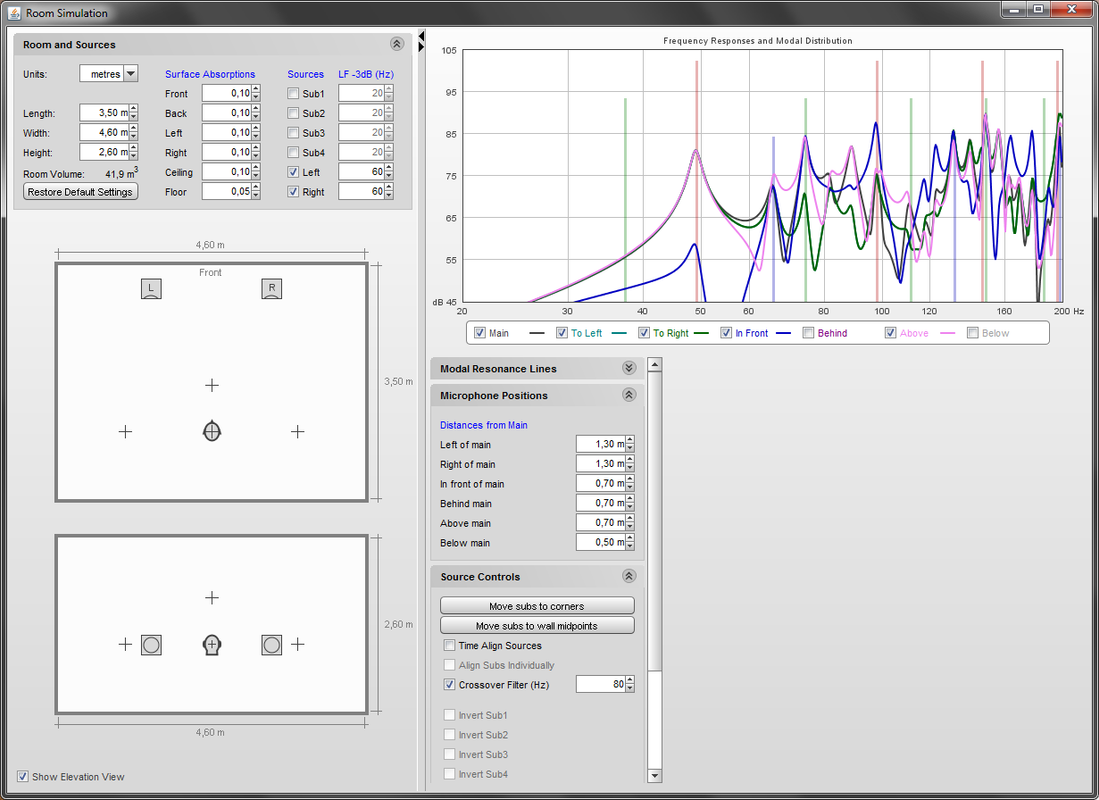Screen dimensions: 1099x800
Task: Collapse the Source Controls section
Action: [x=629, y=576]
